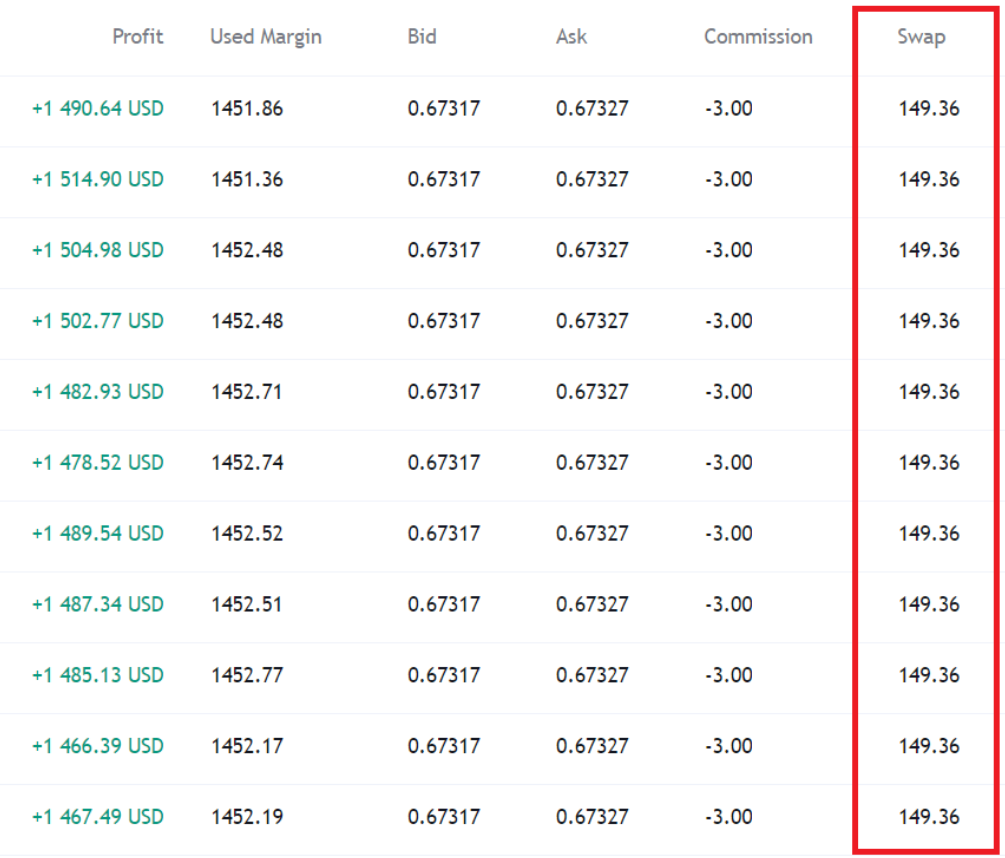Click profit value +1 482.93 USD

(x=98, y=392)
